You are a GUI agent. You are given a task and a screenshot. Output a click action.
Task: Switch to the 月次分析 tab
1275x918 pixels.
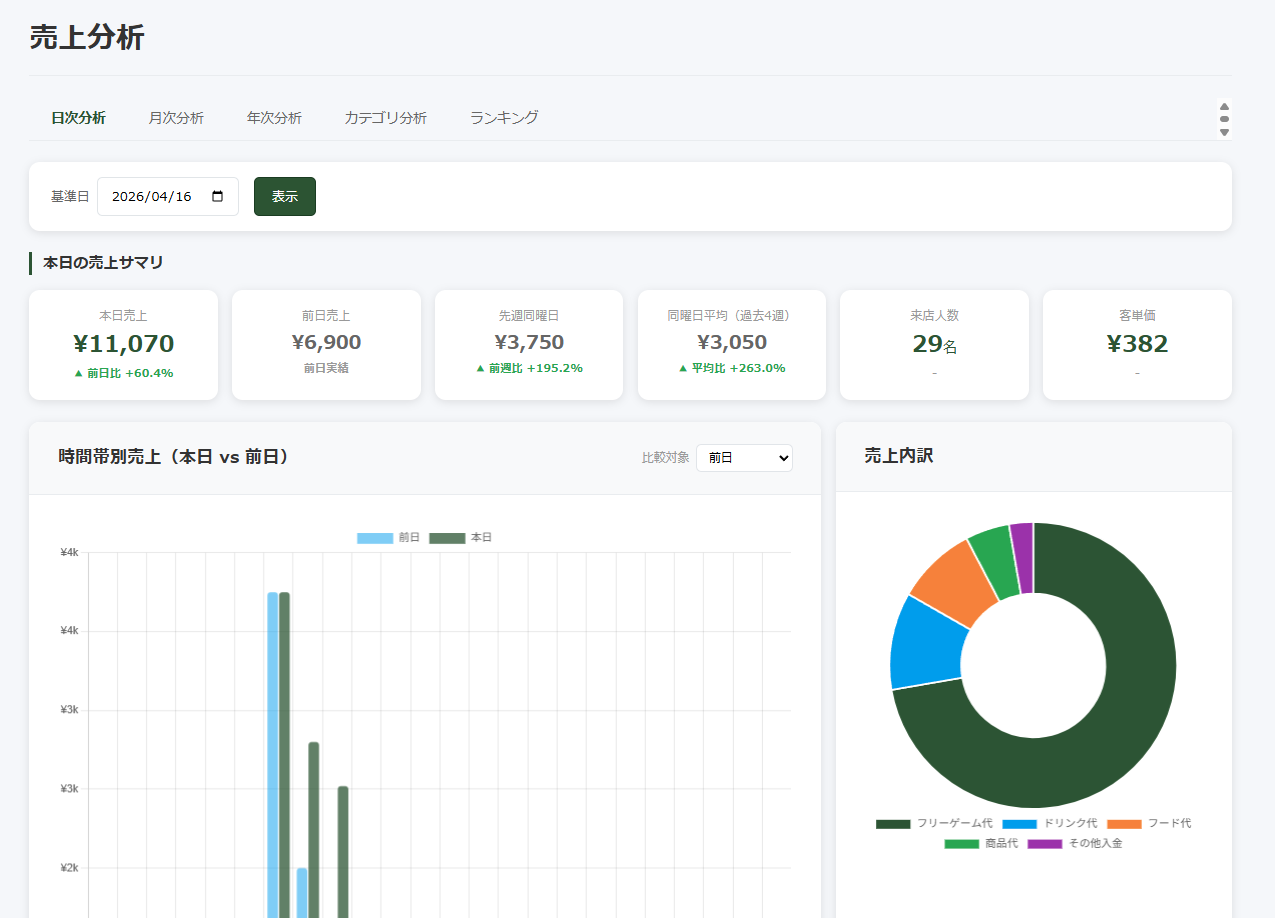pyautogui.click(x=176, y=118)
